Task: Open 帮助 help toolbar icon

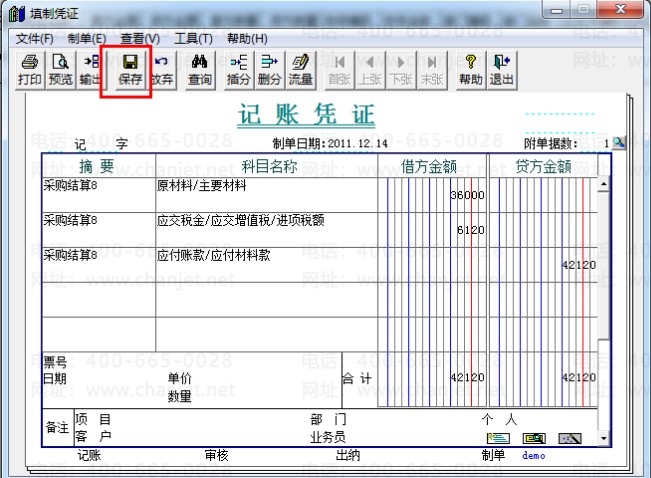Action: click(x=470, y=70)
